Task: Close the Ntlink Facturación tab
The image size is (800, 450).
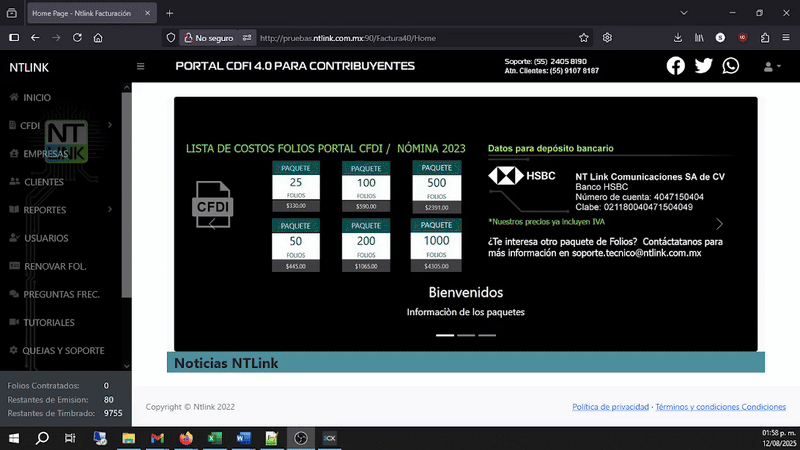Action: pos(147,13)
